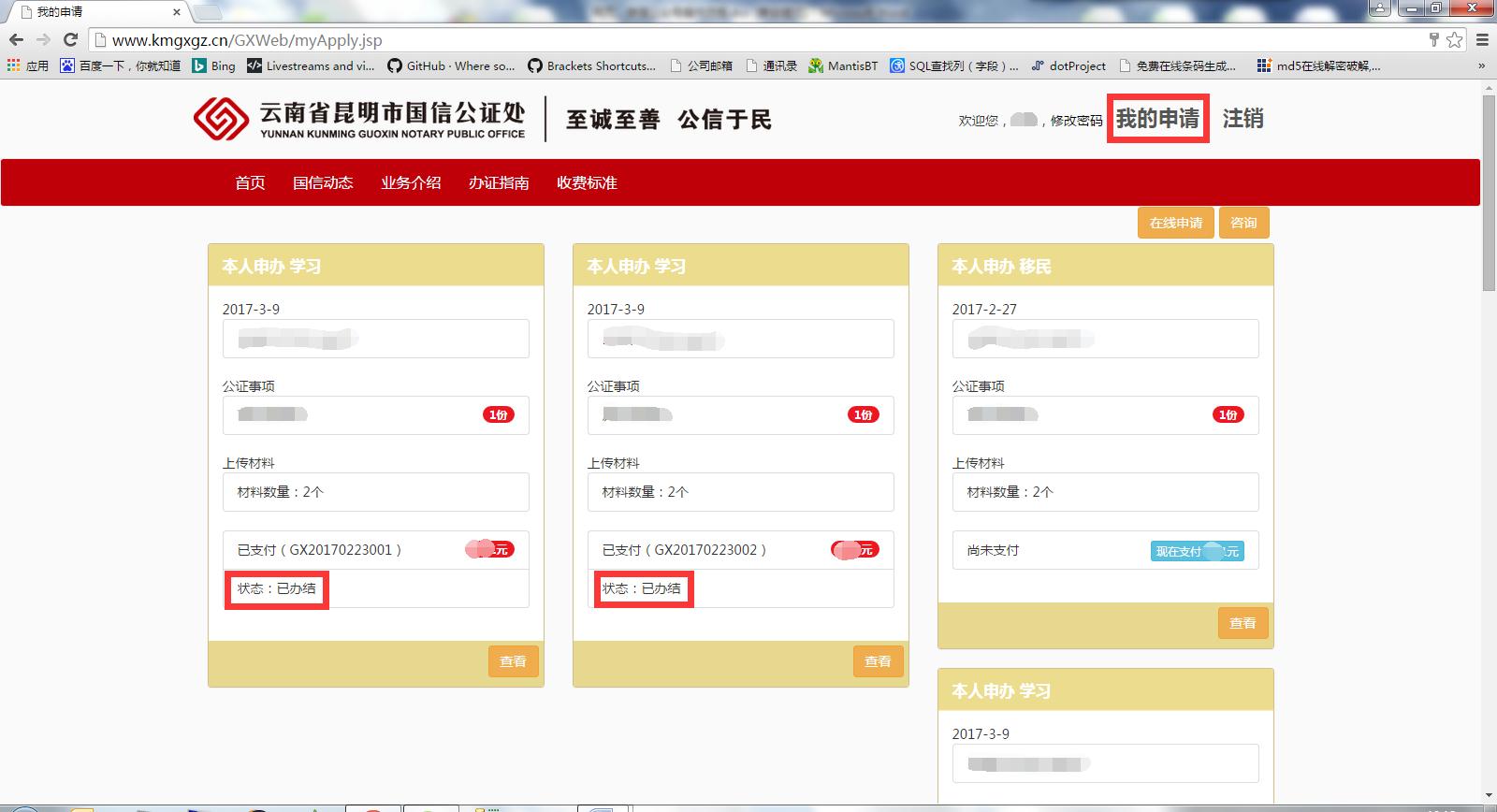Viewport: 1497px width, 812px height.
Task: Click 现在支付 on the unpaid application
Action: pyautogui.click(x=1197, y=551)
